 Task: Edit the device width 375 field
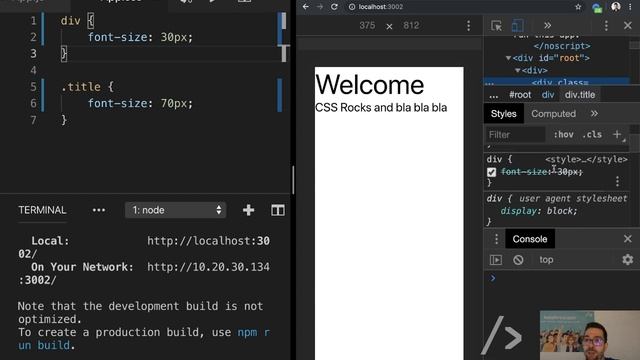pyautogui.click(x=367, y=26)
